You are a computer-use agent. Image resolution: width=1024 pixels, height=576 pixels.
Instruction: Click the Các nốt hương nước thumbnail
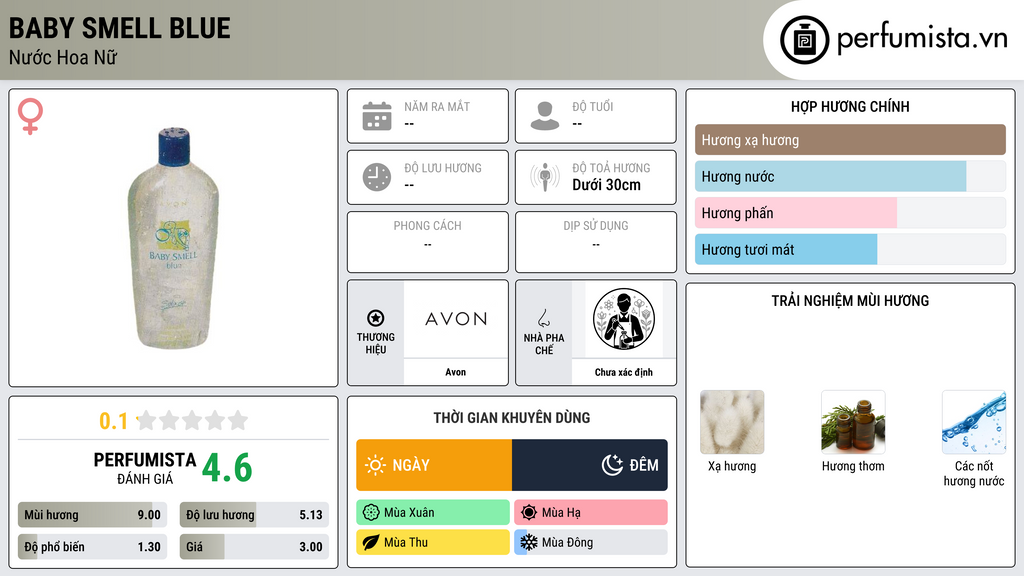coord(974,422)
